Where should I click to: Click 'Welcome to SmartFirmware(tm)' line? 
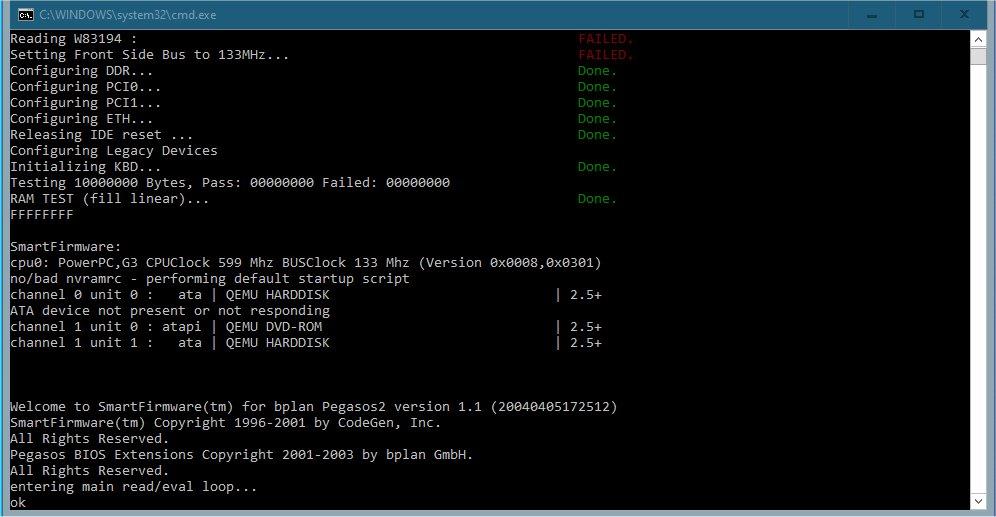click(x=314, y=406)
